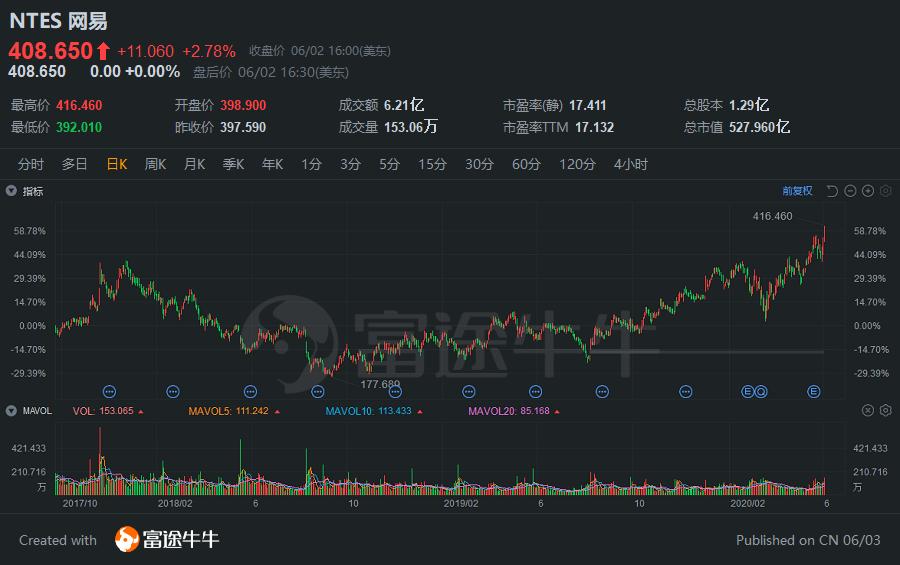Select the 周K weekly chart tab
Screen dimensions: 900x565
pos(155,164)
